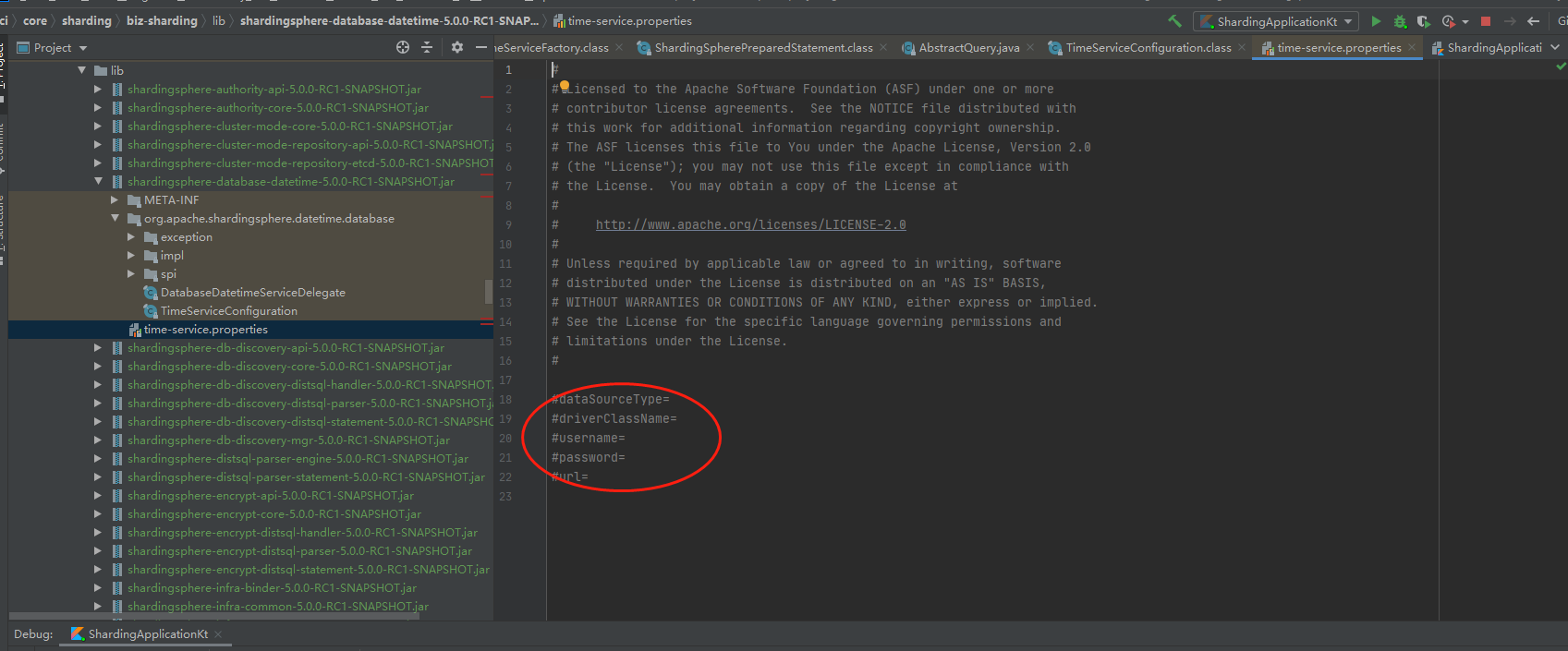This screenshot has width=1568, height=651.
Task: Click breadcrumb 'lib'
Action: [218, 20]
